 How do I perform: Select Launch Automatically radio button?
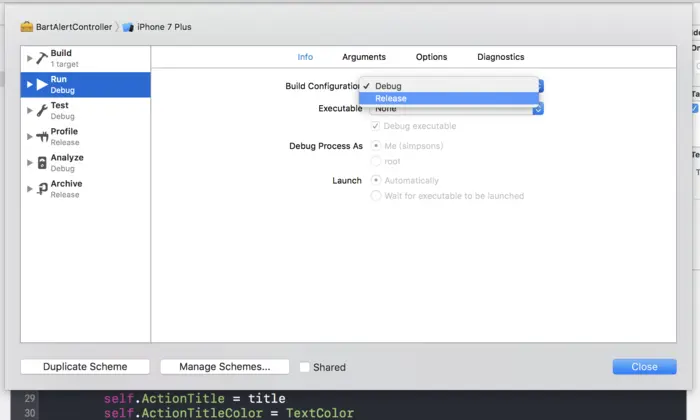[376, 180]
